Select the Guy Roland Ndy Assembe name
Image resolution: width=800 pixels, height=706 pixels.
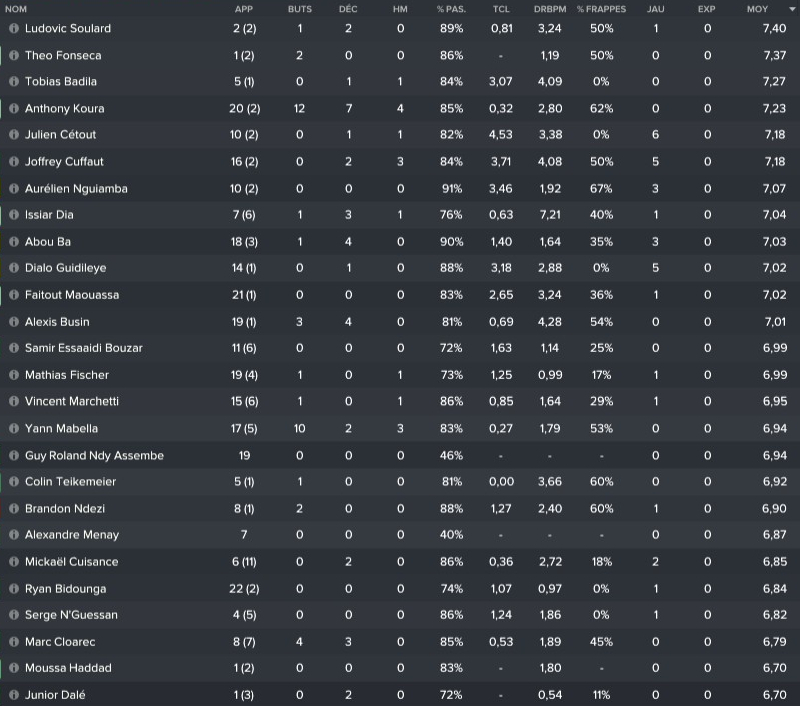tap(94, 456)
